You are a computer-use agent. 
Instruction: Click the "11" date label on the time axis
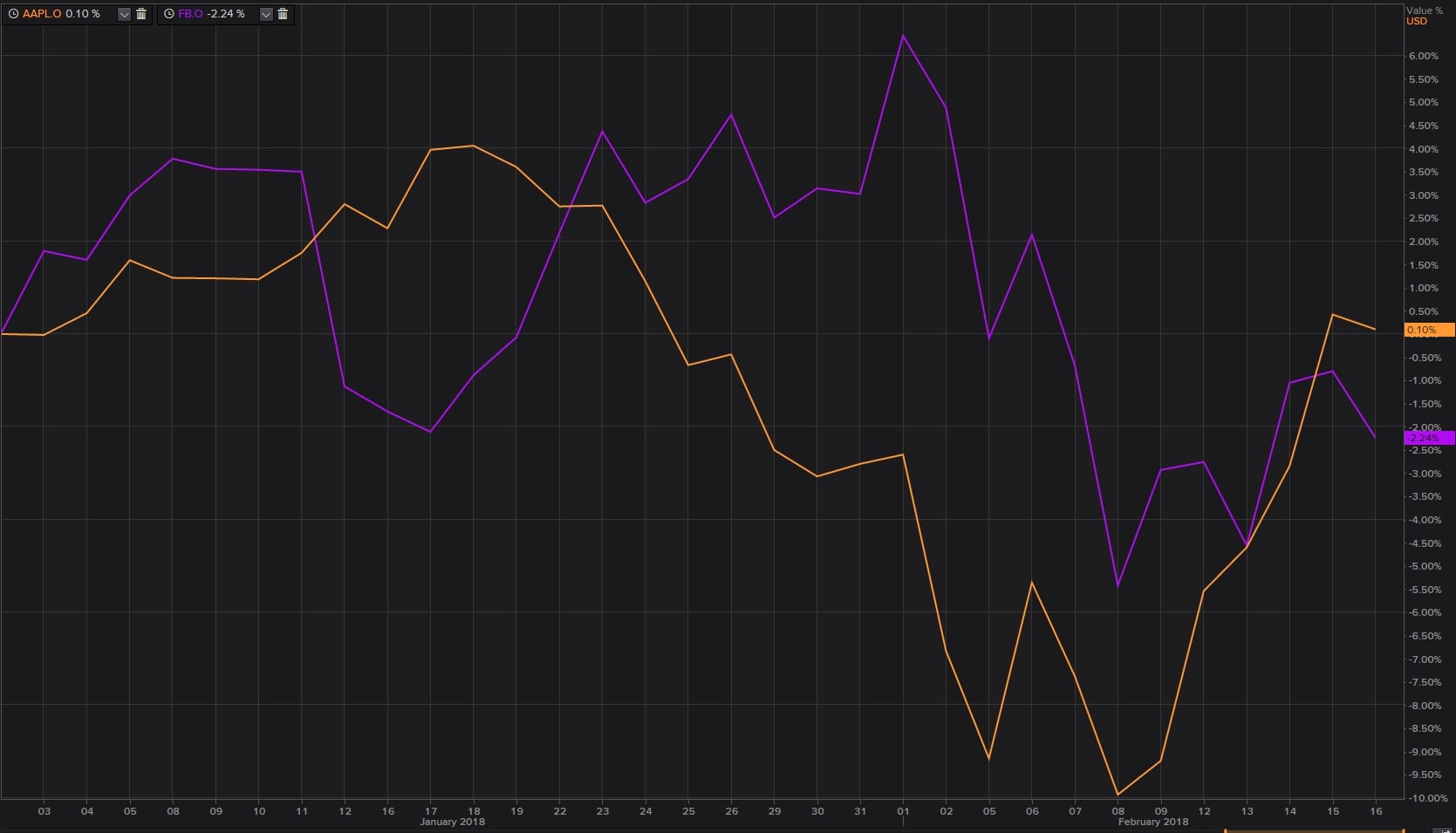pos(302,811)
